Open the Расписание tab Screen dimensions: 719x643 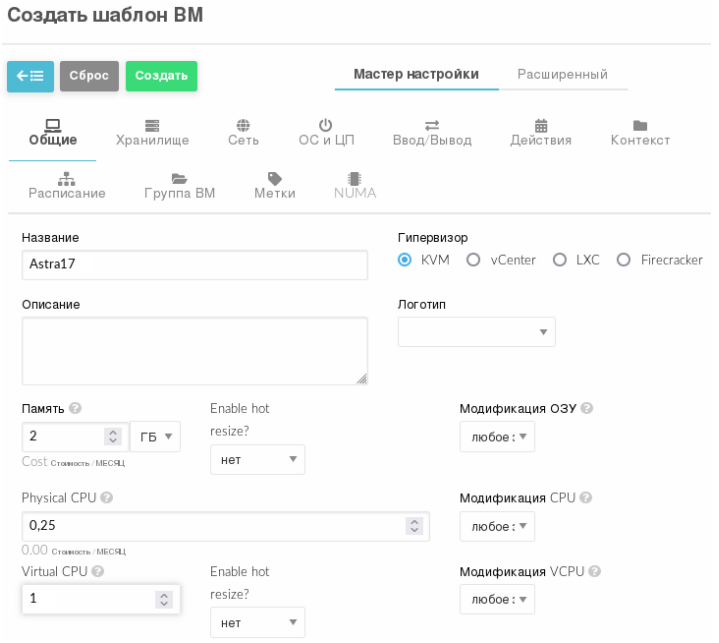click(67, 186)
